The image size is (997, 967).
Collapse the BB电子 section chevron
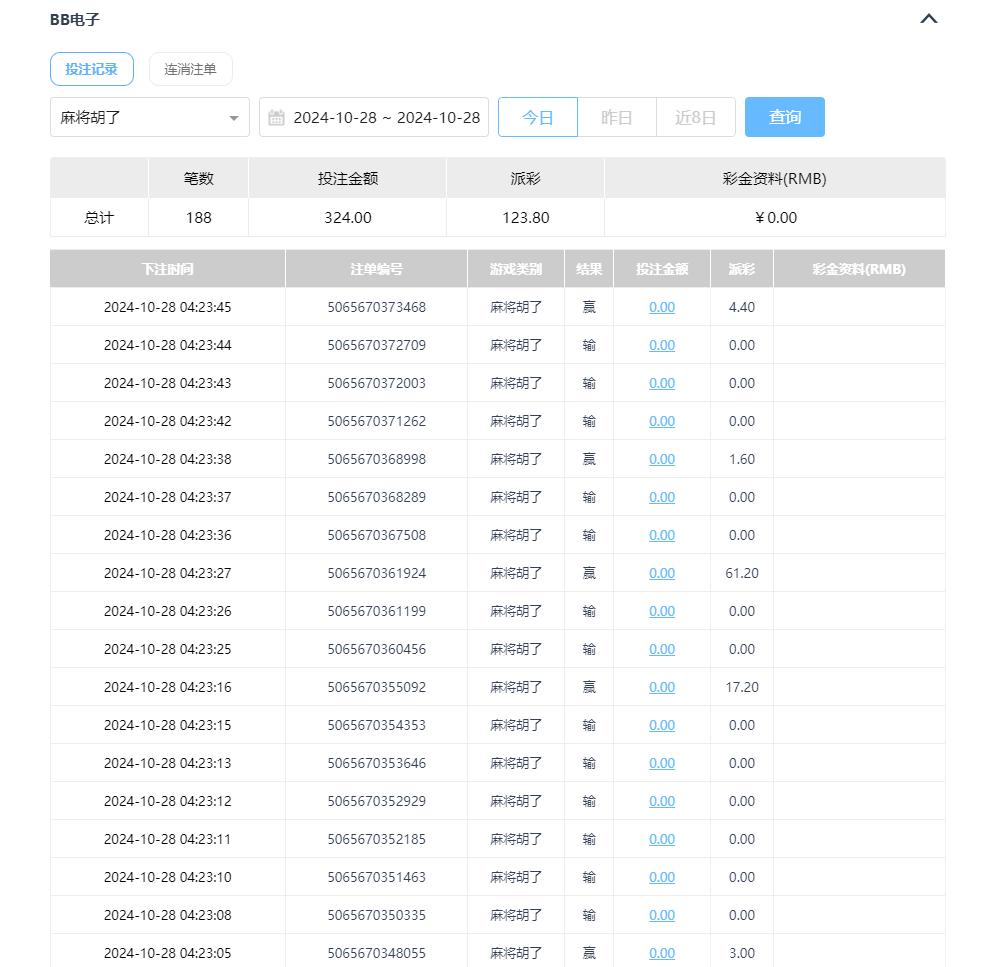928,19
